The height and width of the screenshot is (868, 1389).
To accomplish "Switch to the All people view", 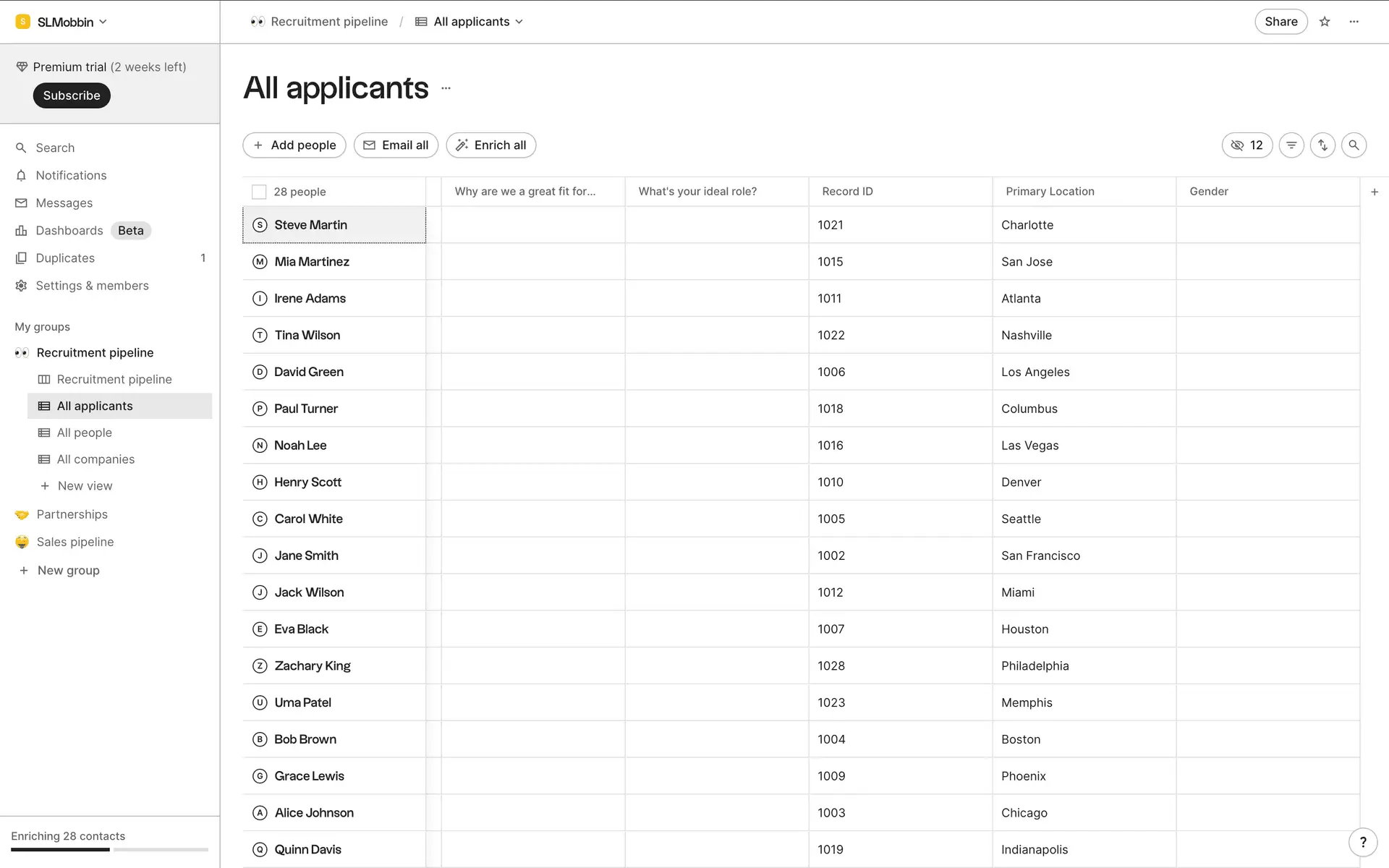I will tap(84, 433).
